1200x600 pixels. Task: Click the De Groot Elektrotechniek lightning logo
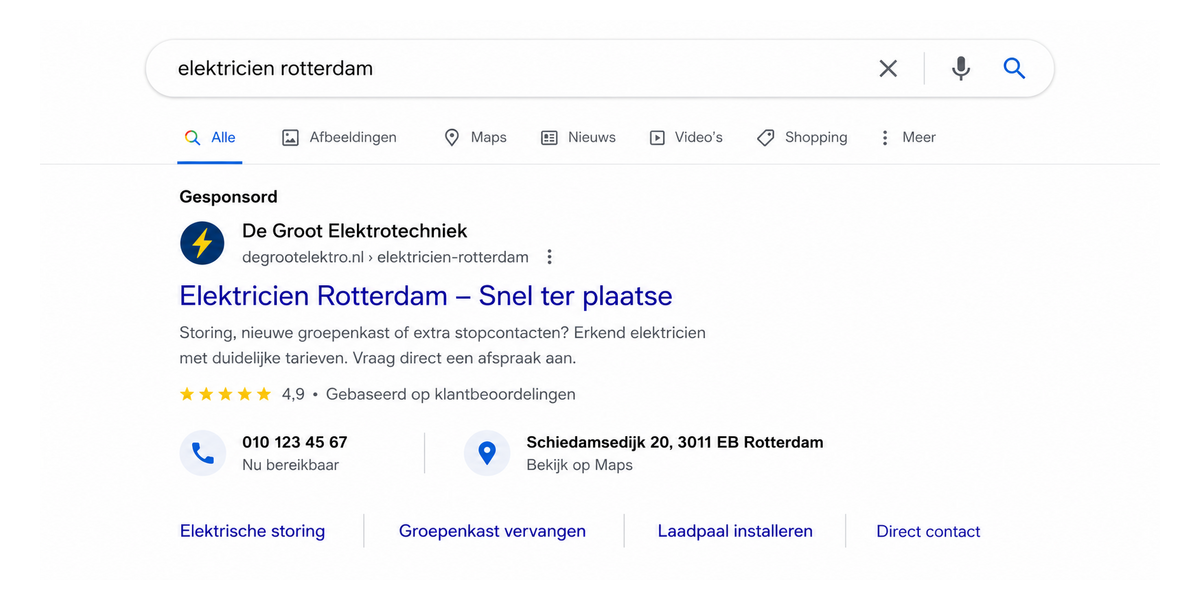pyautogui.click(x=202, y=243)
